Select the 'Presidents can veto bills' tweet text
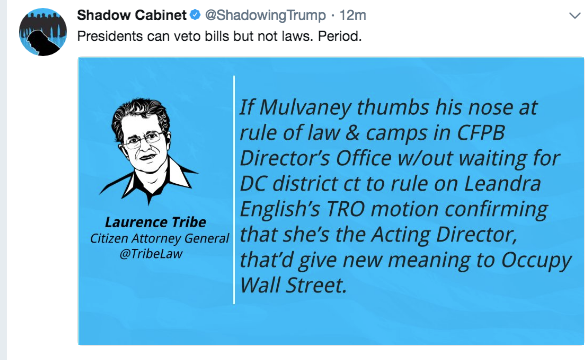Image resolution: width=588 pixels, height=360 pixels. (x=219, y=36)
